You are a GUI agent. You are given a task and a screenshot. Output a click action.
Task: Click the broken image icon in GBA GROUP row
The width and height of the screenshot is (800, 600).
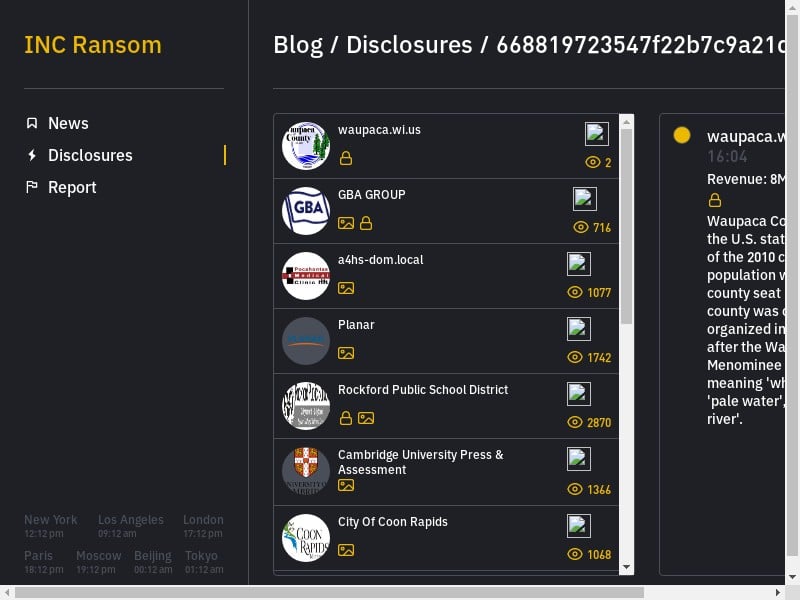(x=585, y=199)
